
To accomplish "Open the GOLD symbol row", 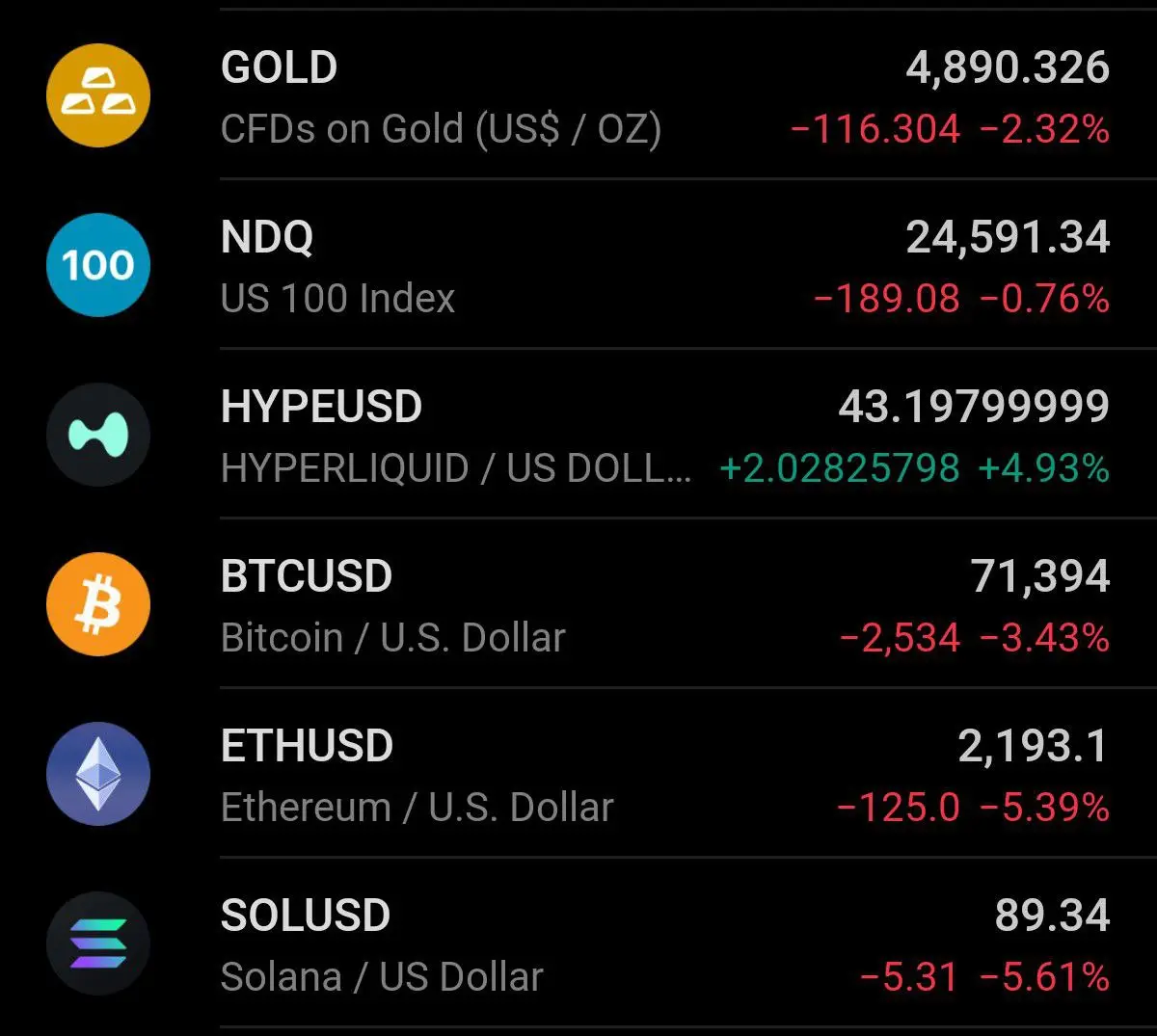I will click(578, 95).
